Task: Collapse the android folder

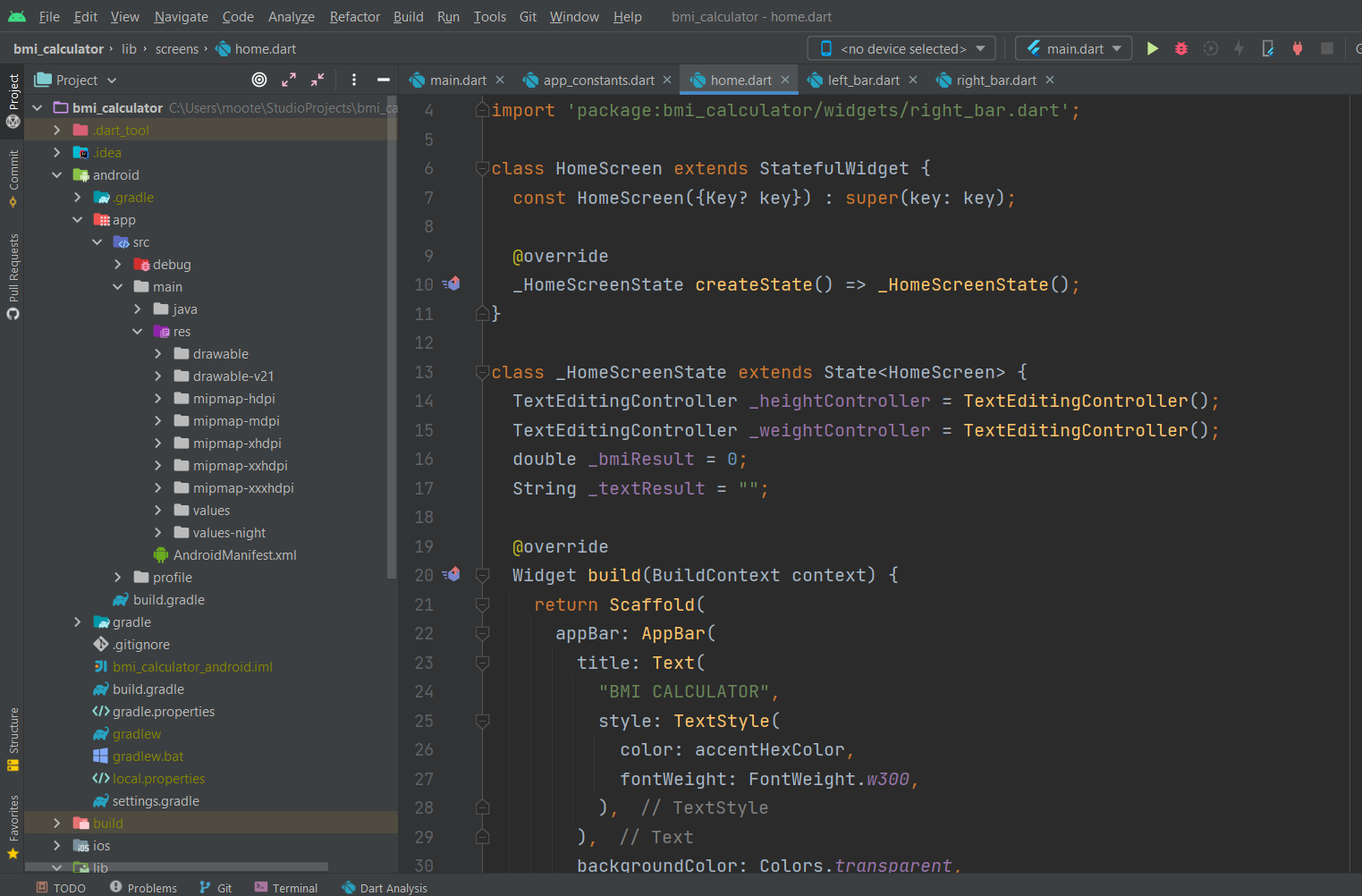Action: click(57, 175)
